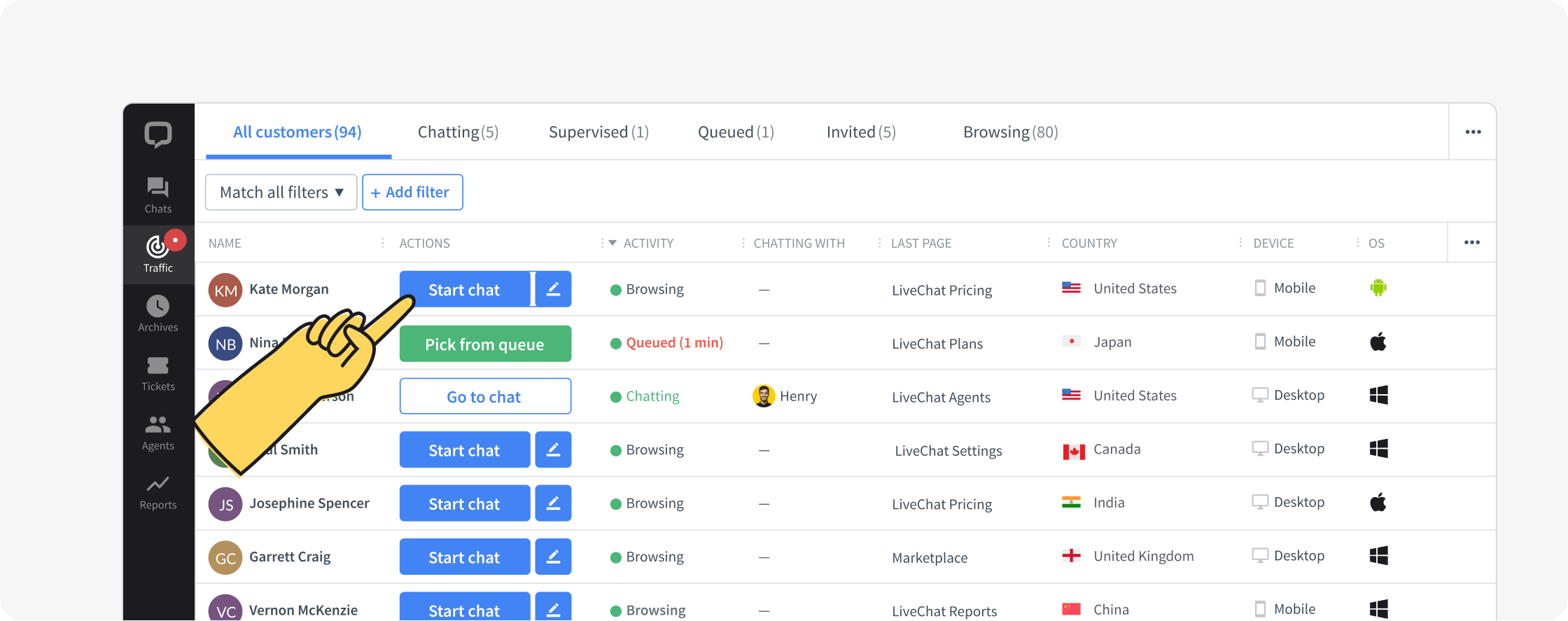
Task: Sort by the Activity column arrow
Action: (612, 243)
